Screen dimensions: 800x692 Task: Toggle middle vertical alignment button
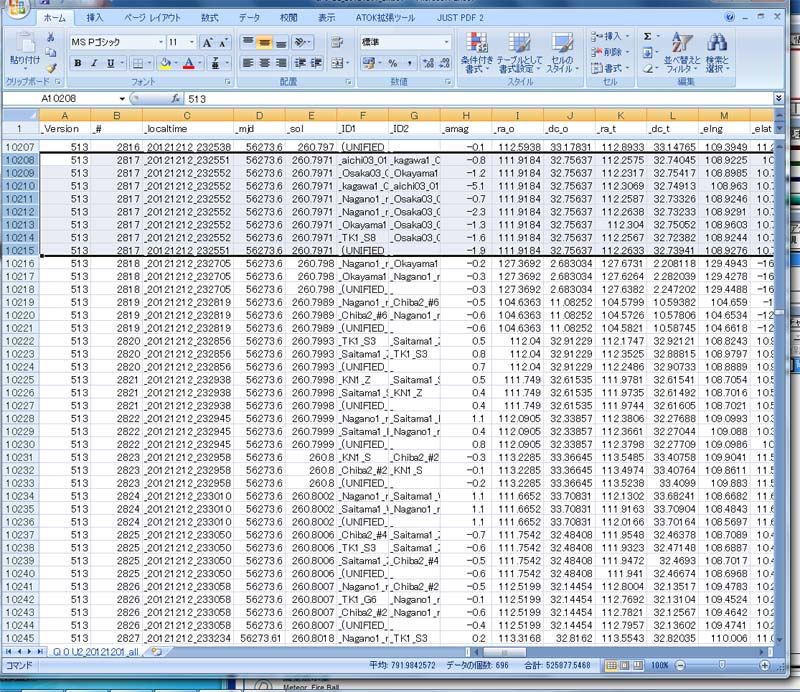[266, 42]
